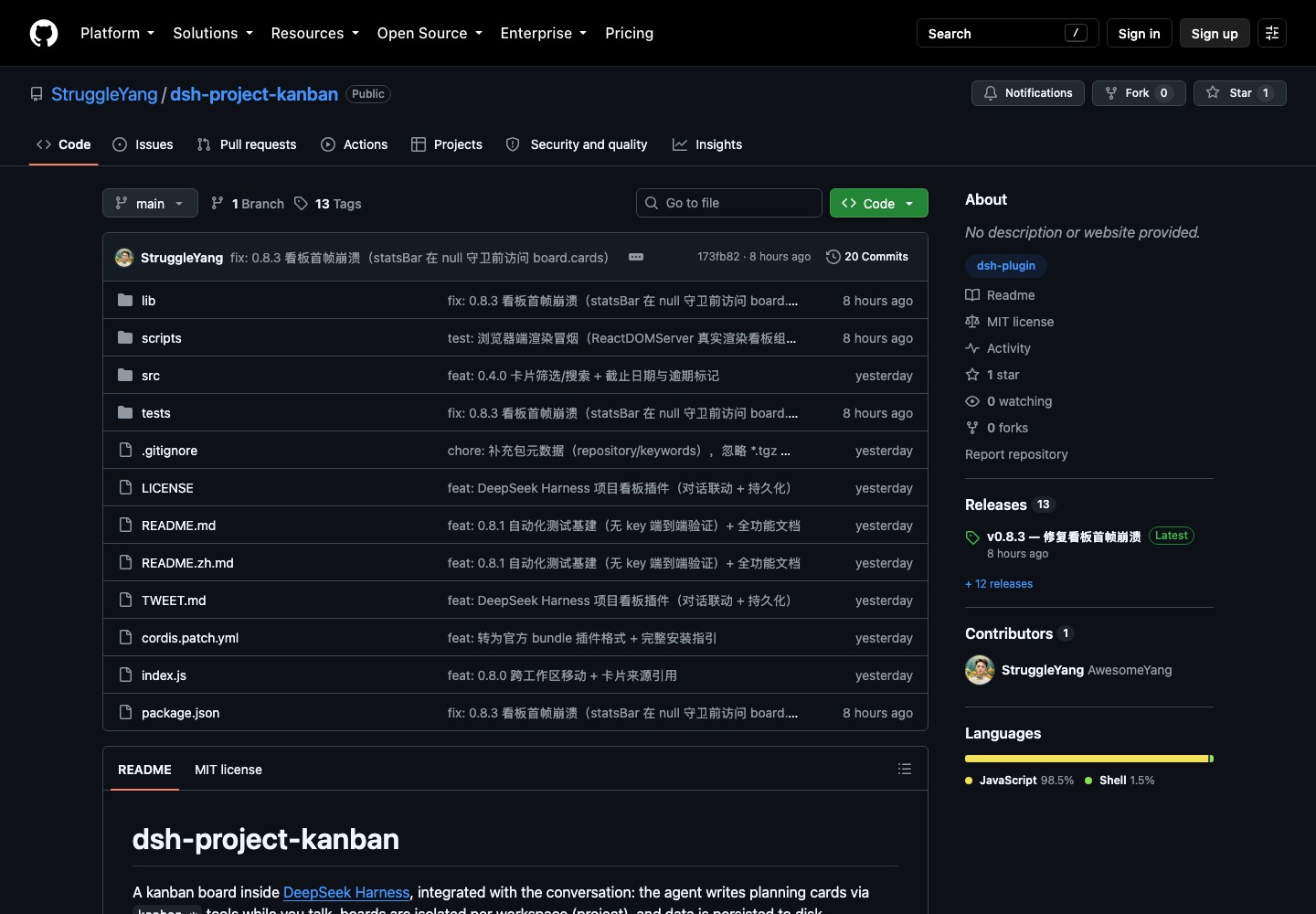Click the MIT license scale icon
The image size is (1316, 914).
coord(972,322)
